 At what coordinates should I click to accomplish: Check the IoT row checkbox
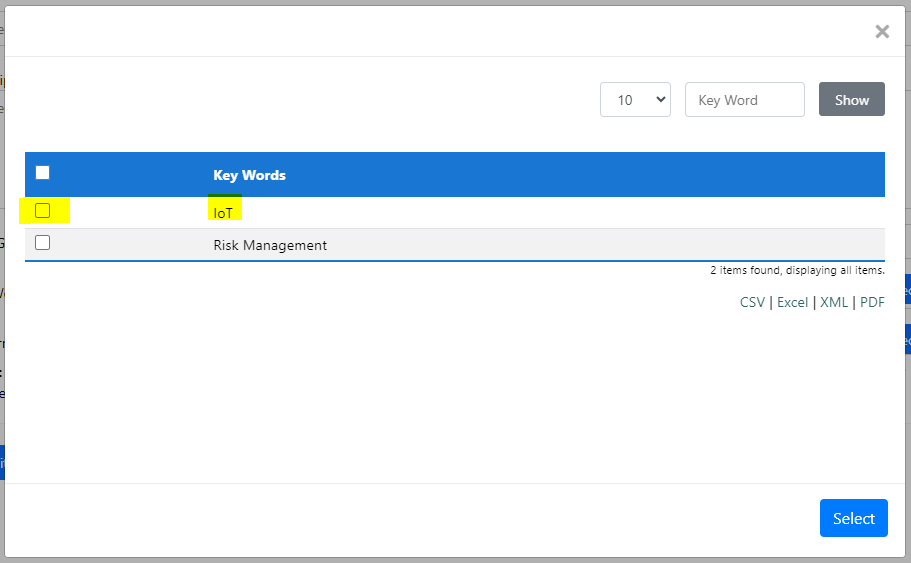(x=42, y=210)
